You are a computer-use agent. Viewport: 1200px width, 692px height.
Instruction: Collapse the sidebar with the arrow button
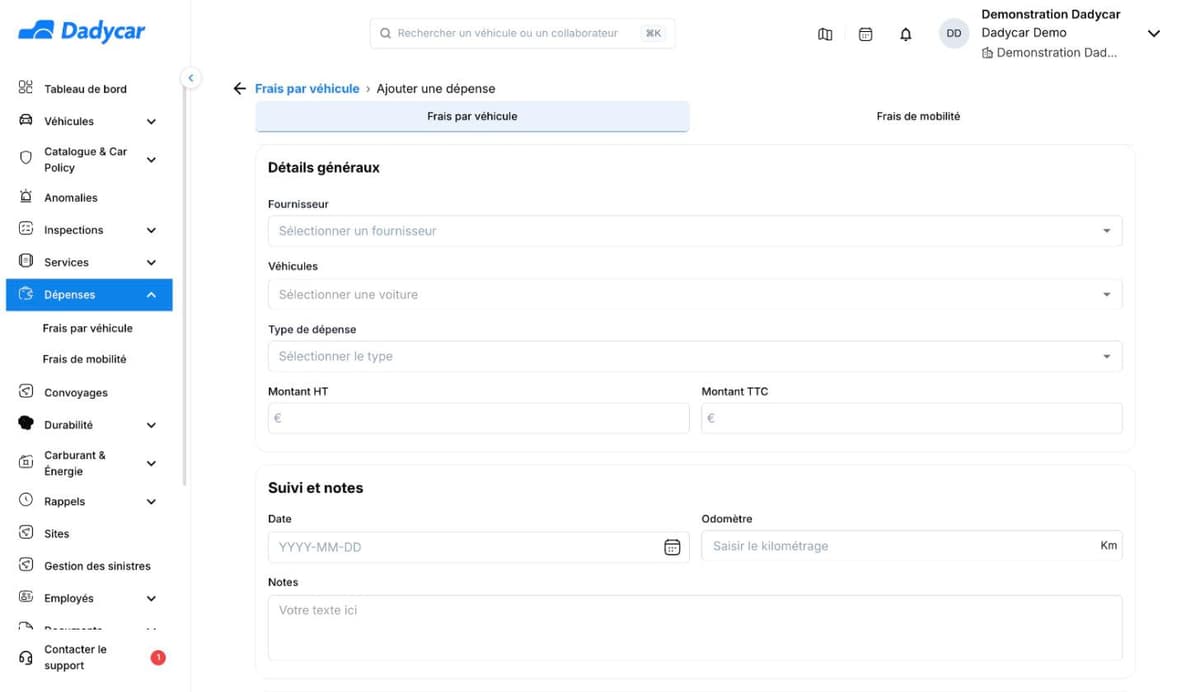(191, 78)
